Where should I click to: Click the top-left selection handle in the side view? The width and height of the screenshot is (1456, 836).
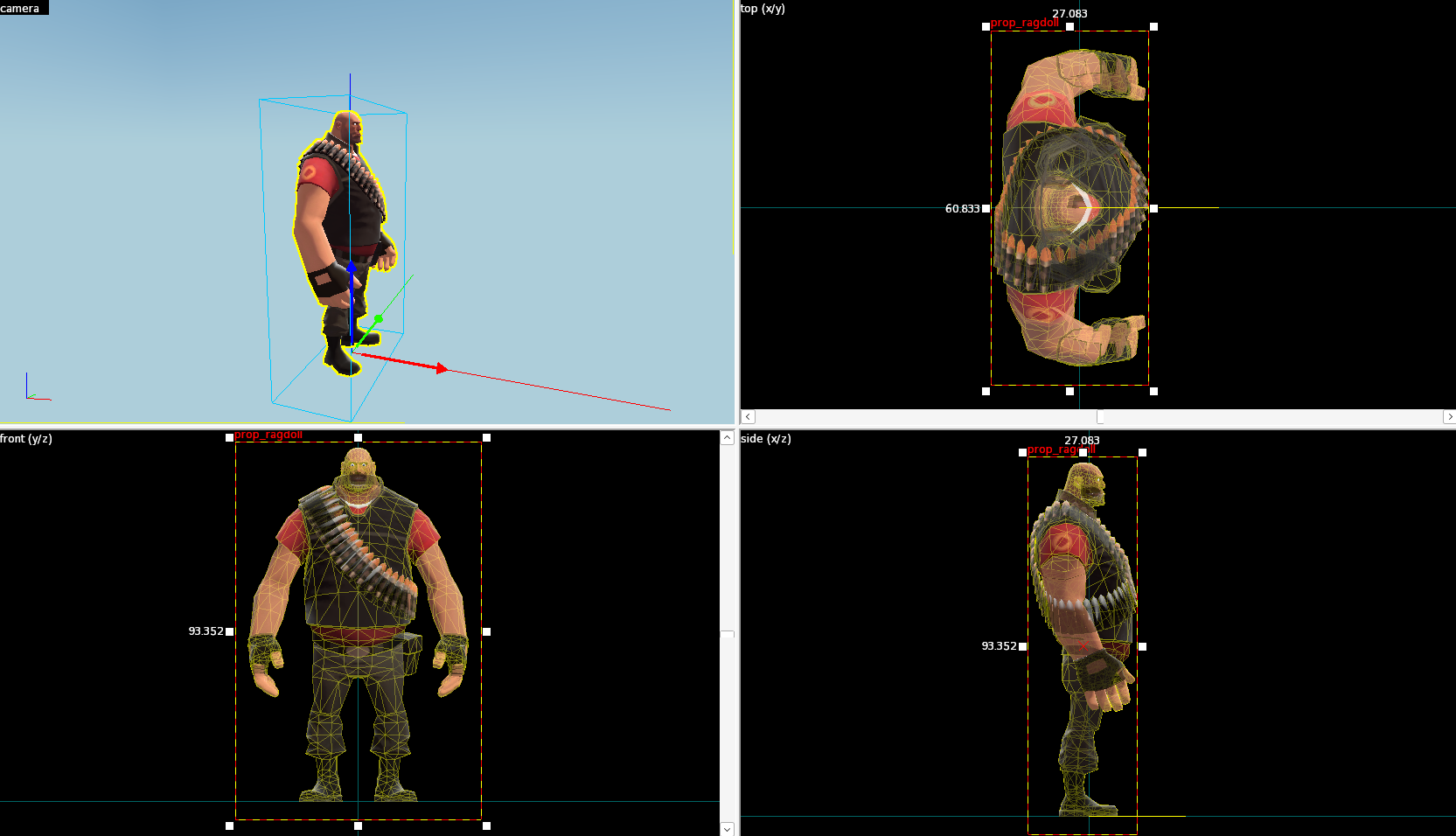coord(1023,453)
